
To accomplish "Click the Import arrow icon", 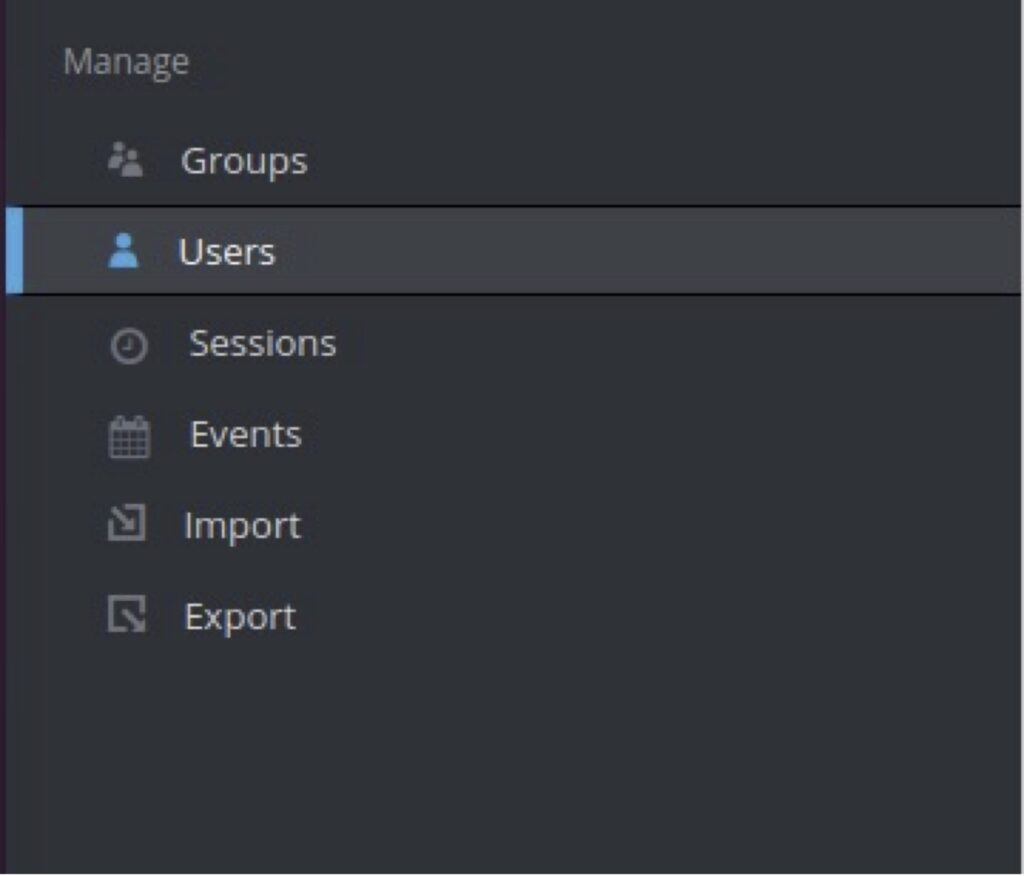I will tap(127, 524).
